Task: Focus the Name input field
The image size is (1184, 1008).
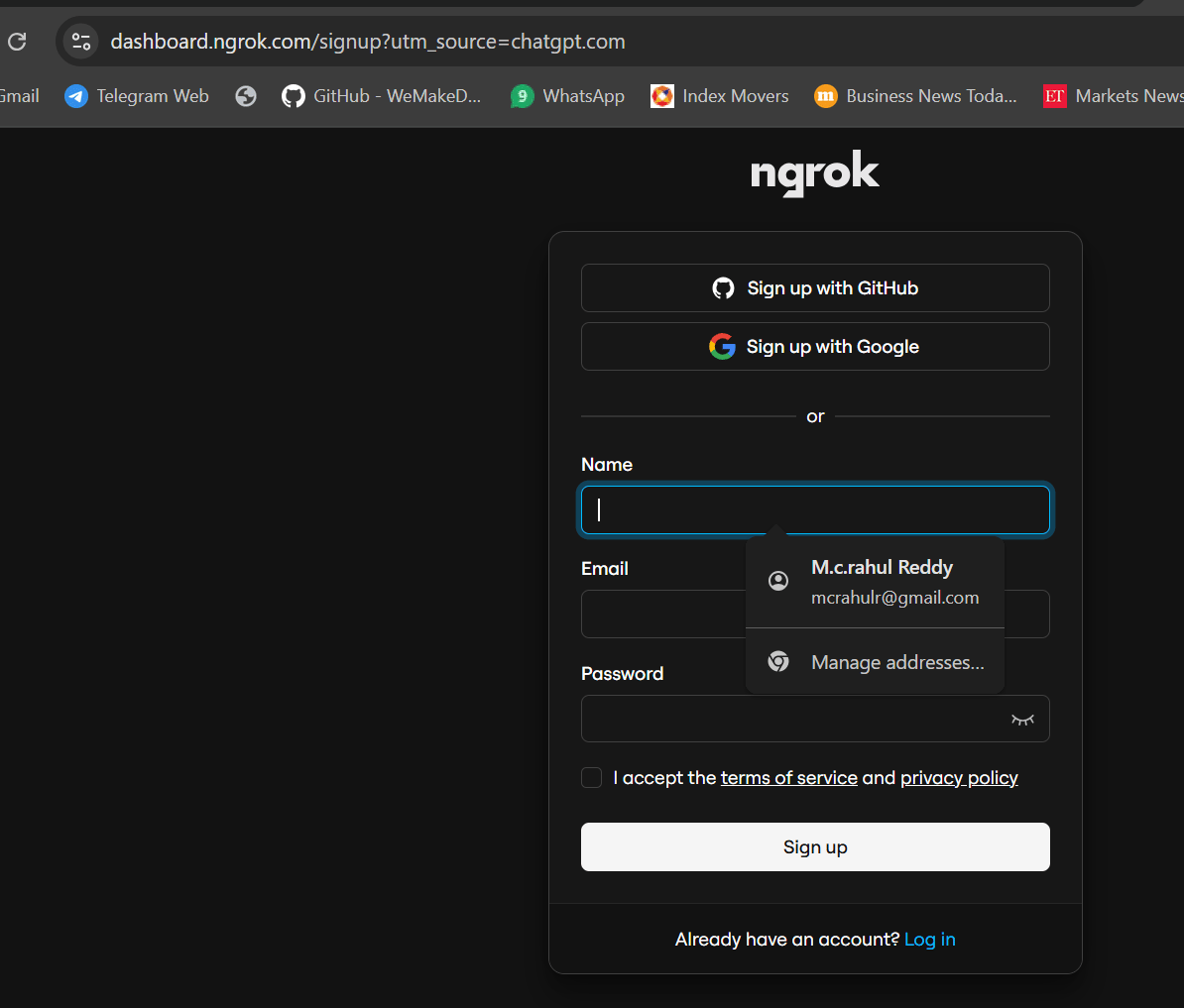Action: click(815, 510)
